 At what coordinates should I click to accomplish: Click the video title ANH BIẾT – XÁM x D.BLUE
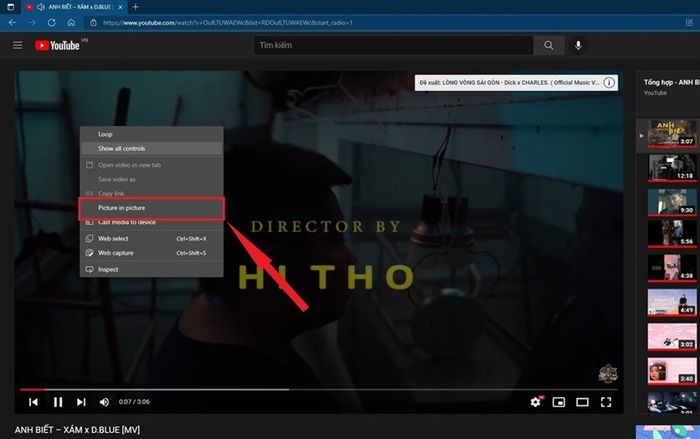(x=77, y=430)
